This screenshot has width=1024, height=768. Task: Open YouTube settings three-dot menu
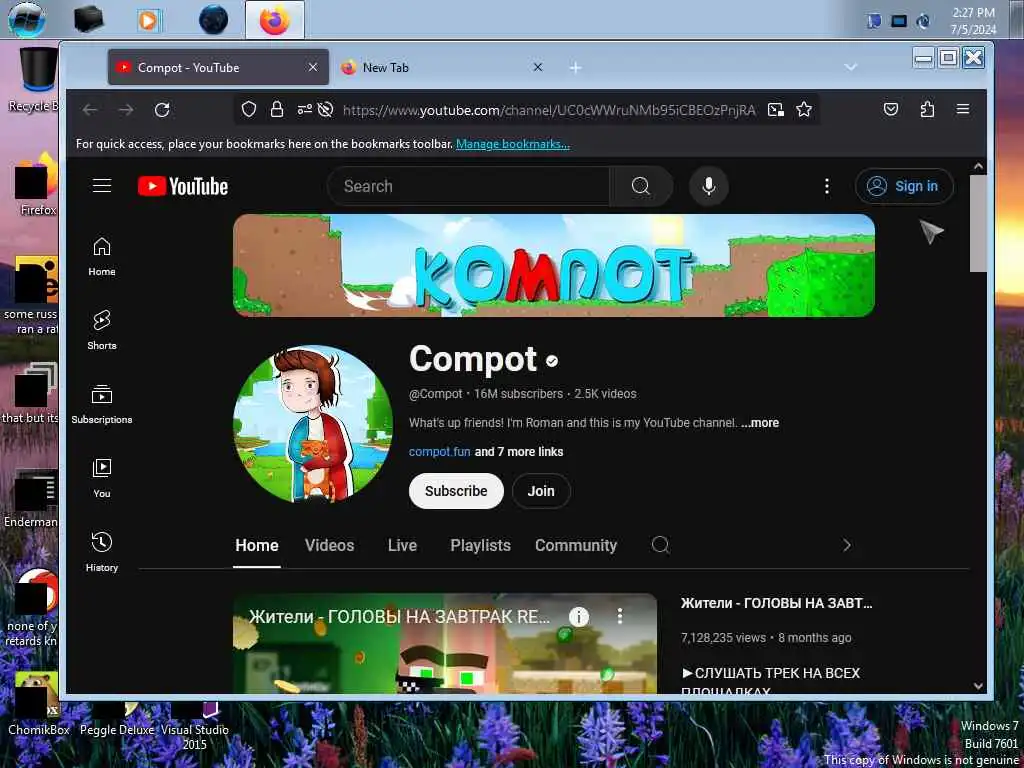[x=827, y=186]
